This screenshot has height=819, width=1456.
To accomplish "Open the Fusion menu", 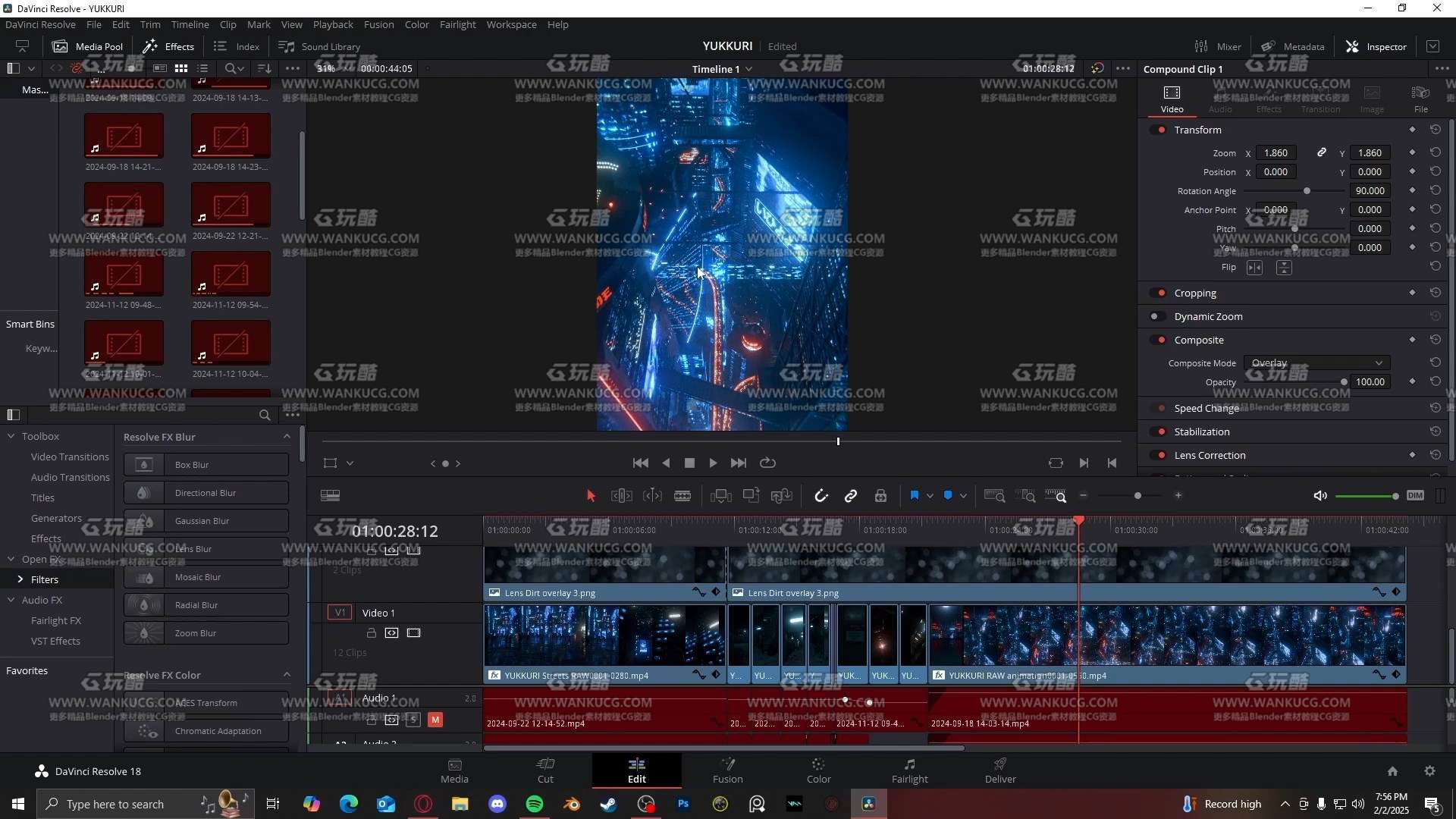I will [x=378, y=24].
